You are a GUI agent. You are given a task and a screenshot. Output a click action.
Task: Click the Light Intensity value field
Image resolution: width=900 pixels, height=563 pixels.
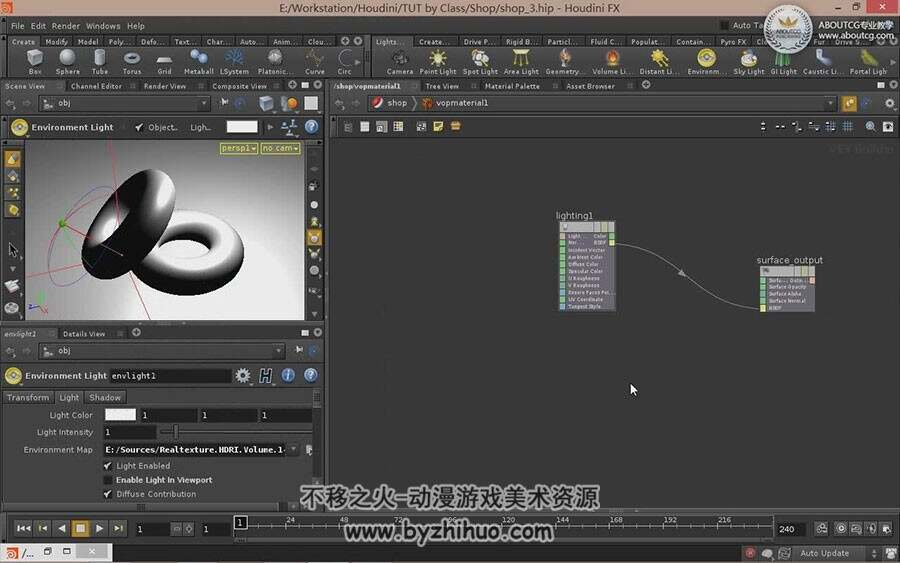130,432
